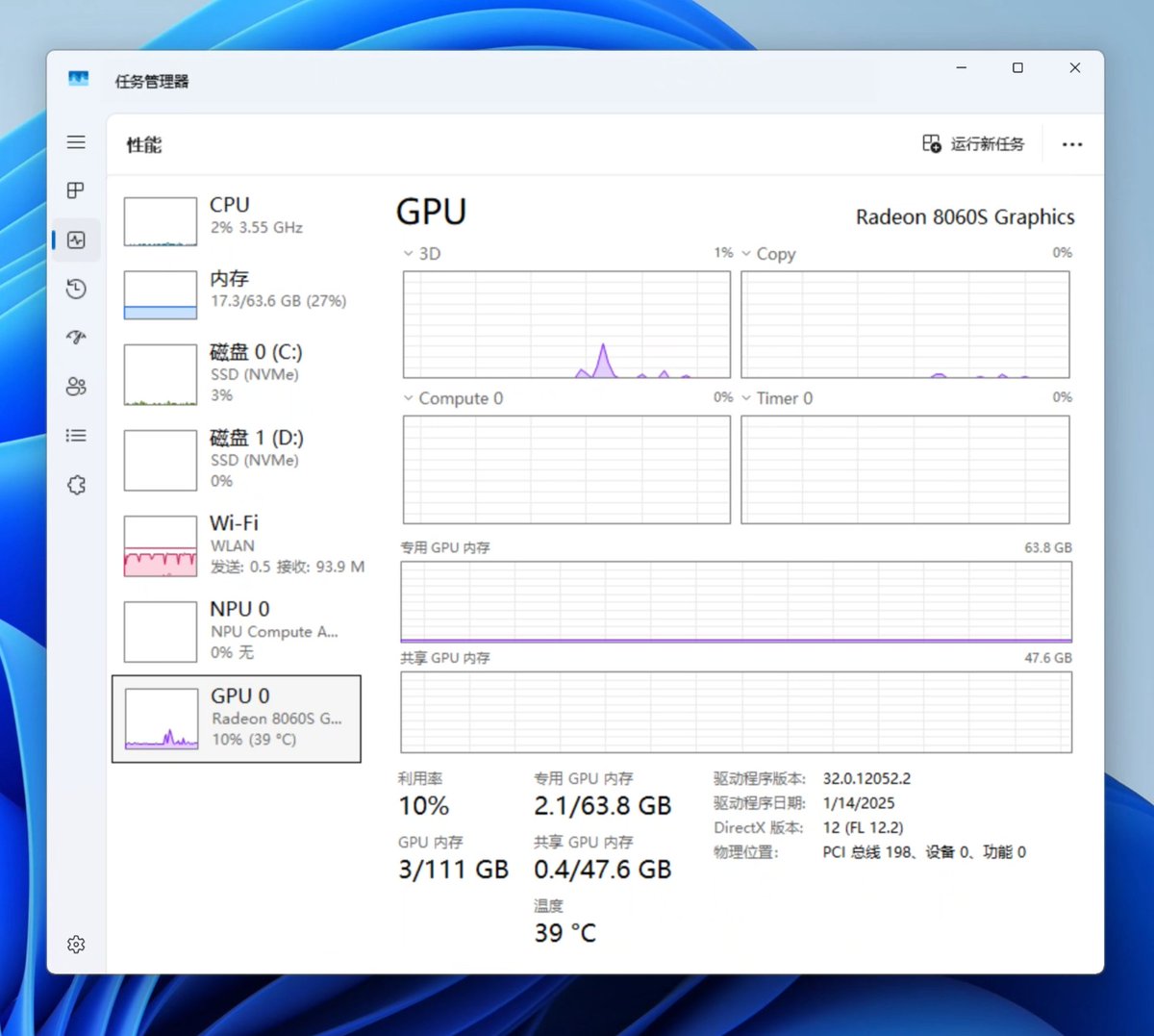Image resolution: width=1154 pixels, height=1036 pixels.
Task: Click the 63.8 GB graph maximum label
Action: click(x=1048, y=547)
